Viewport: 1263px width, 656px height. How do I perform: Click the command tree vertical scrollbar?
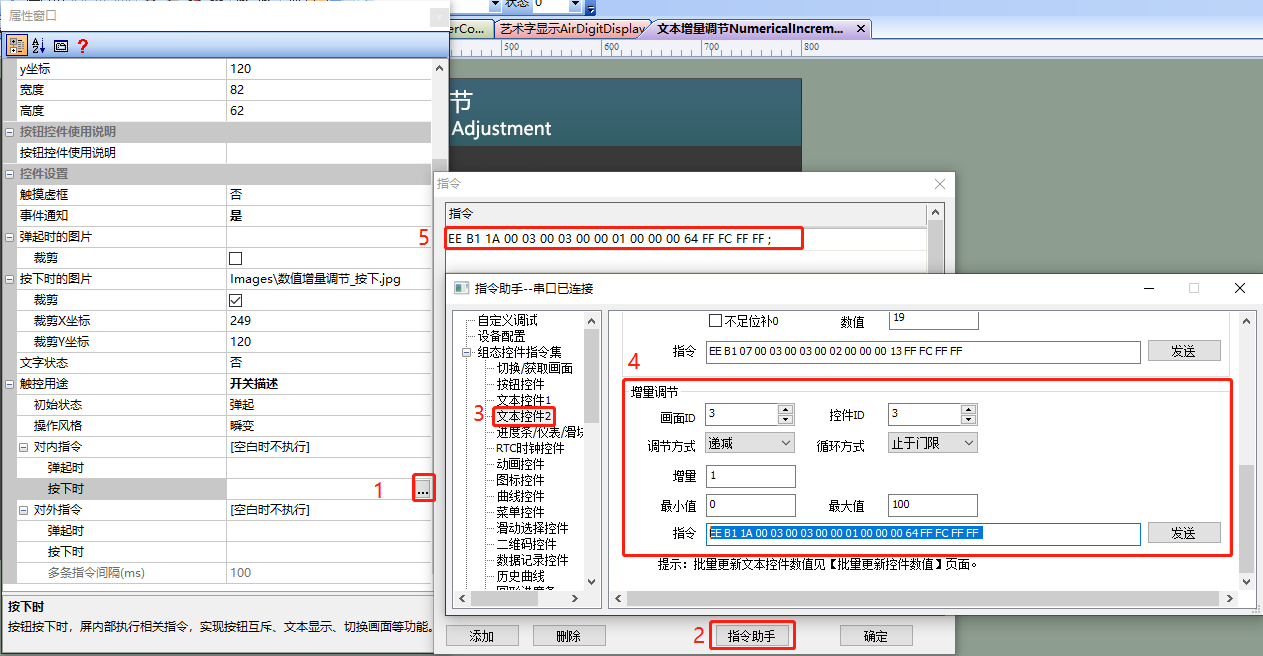[x=590, y=450]
